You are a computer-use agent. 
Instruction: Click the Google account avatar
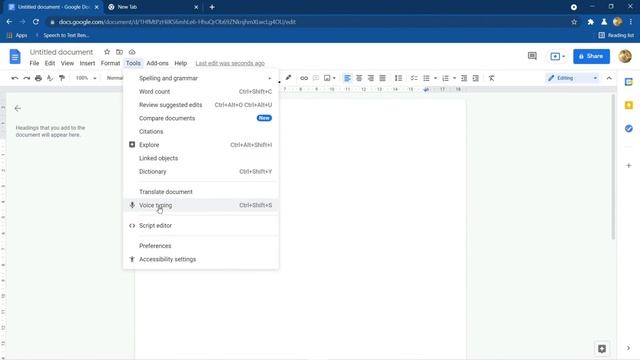click(625, 56)
